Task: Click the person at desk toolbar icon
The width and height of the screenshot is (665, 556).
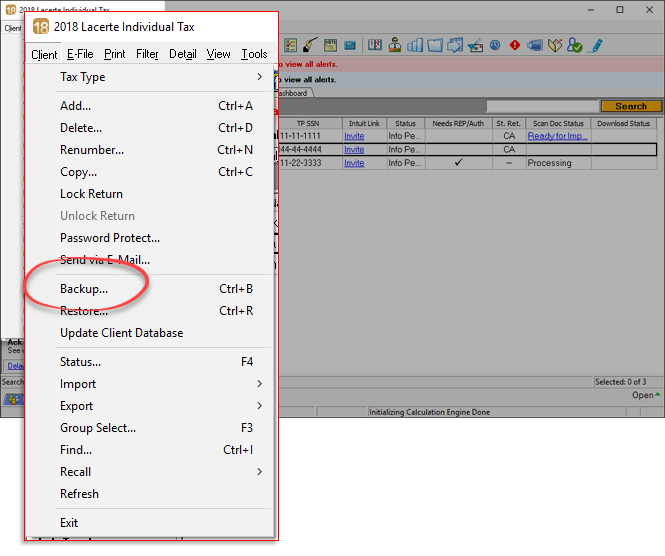Action: point(395,45)
